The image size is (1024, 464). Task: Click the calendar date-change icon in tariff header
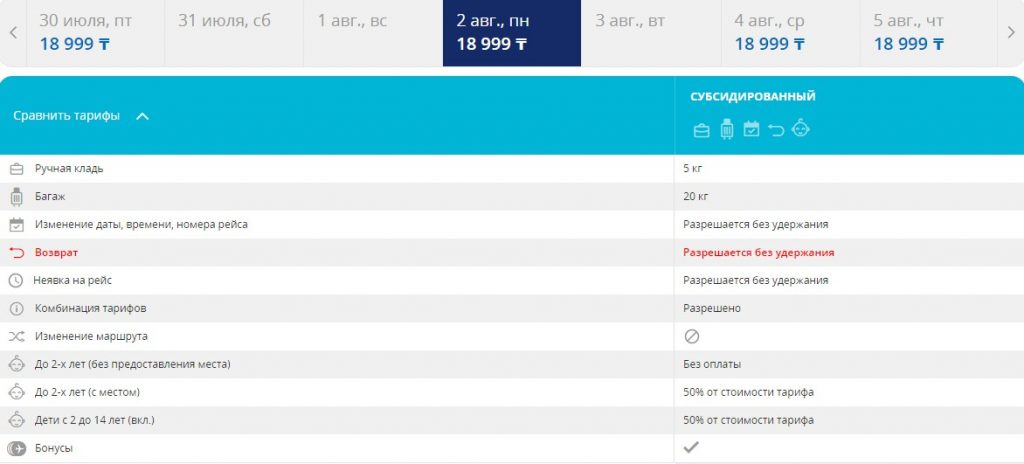pos(751,129)
